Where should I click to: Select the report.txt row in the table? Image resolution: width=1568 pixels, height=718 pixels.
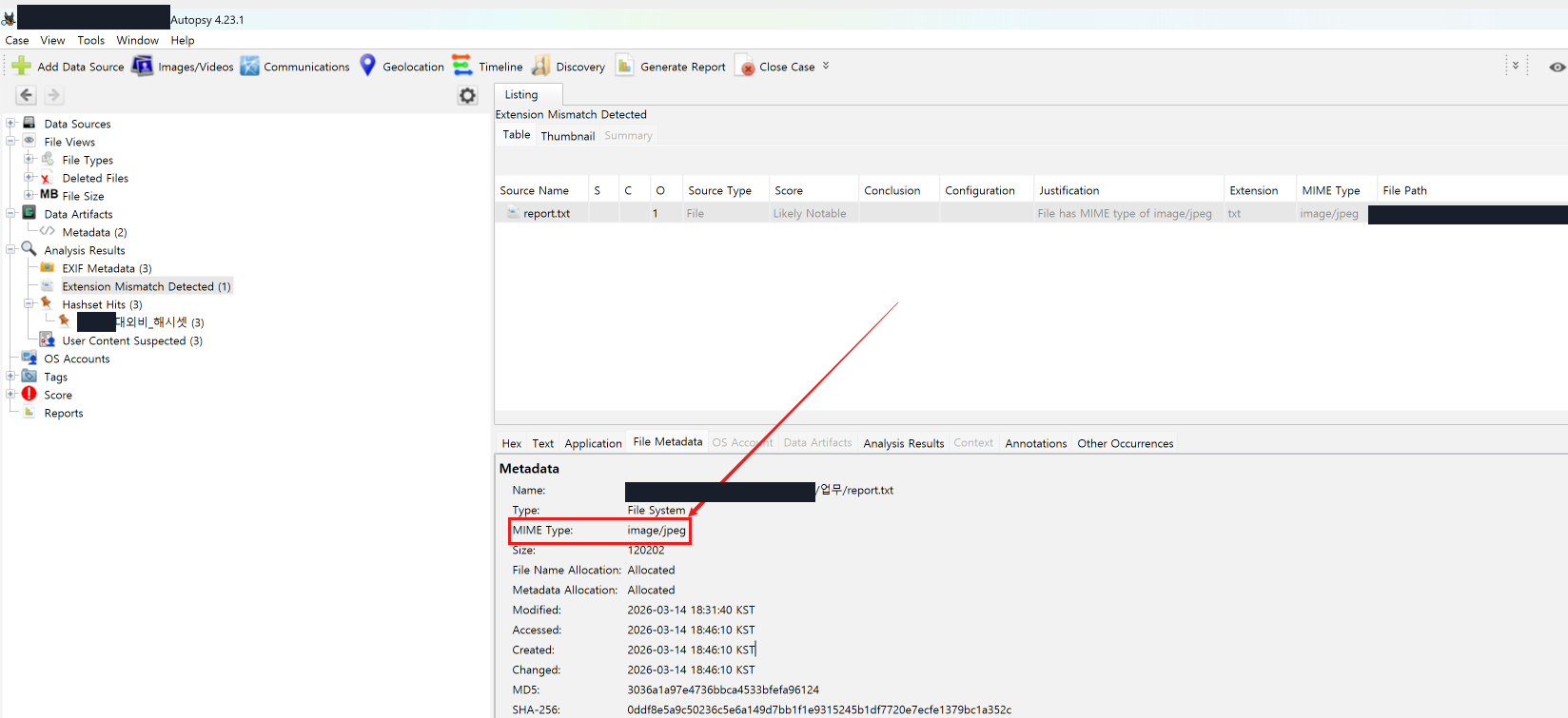1031,213
